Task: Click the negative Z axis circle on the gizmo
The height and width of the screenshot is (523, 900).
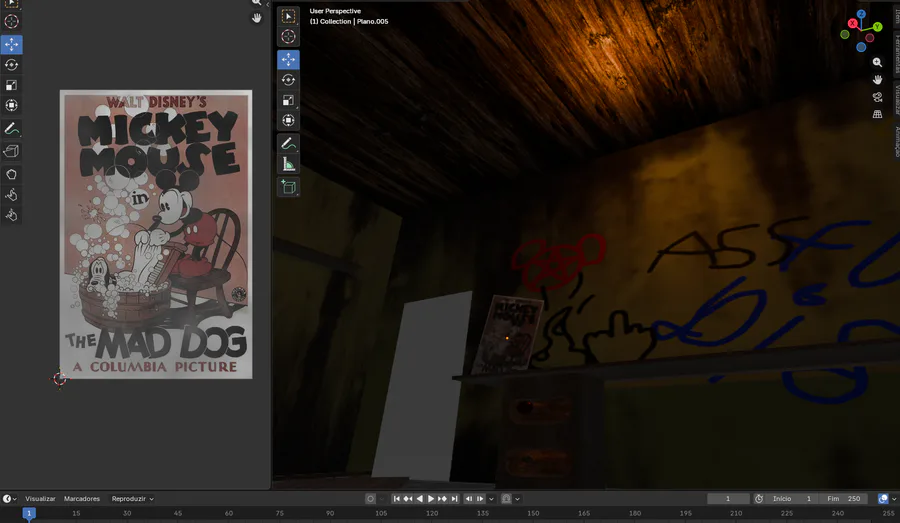Action: tap(861, 48)
